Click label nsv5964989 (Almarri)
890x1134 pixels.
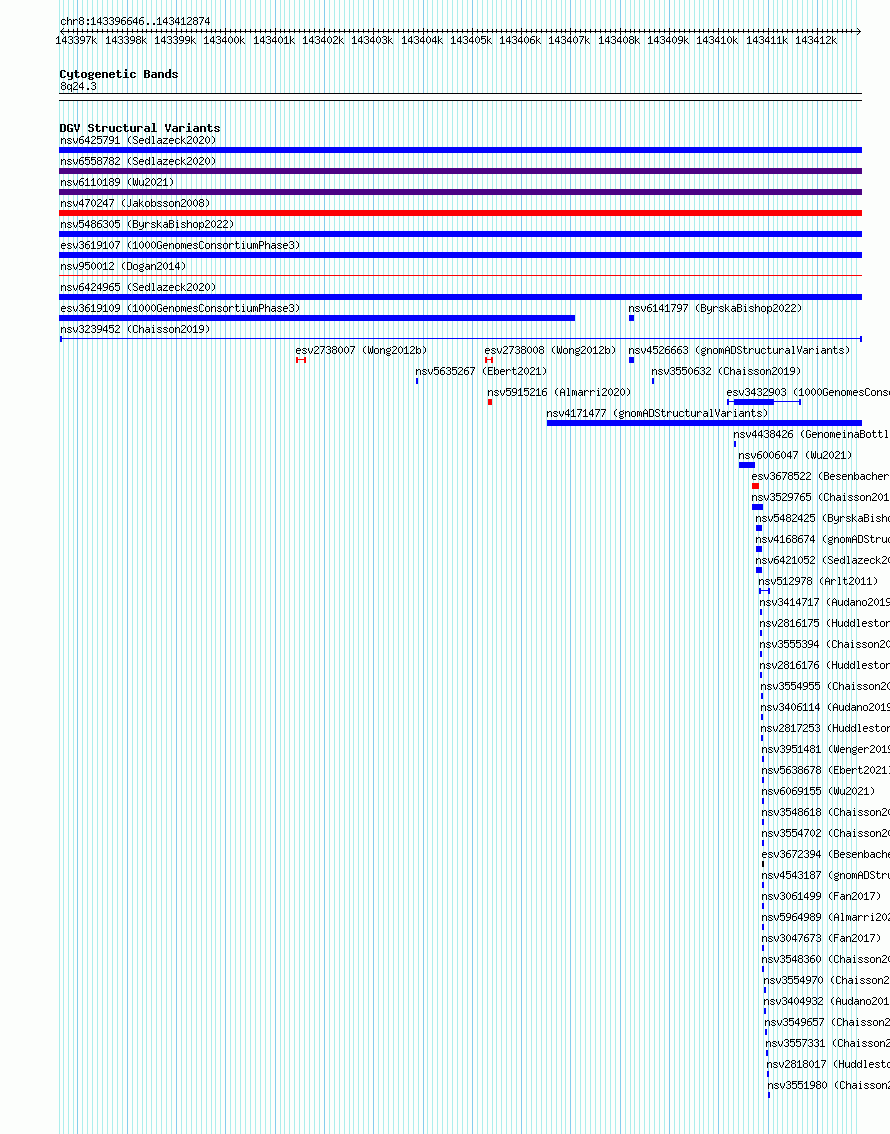[826, 916]
